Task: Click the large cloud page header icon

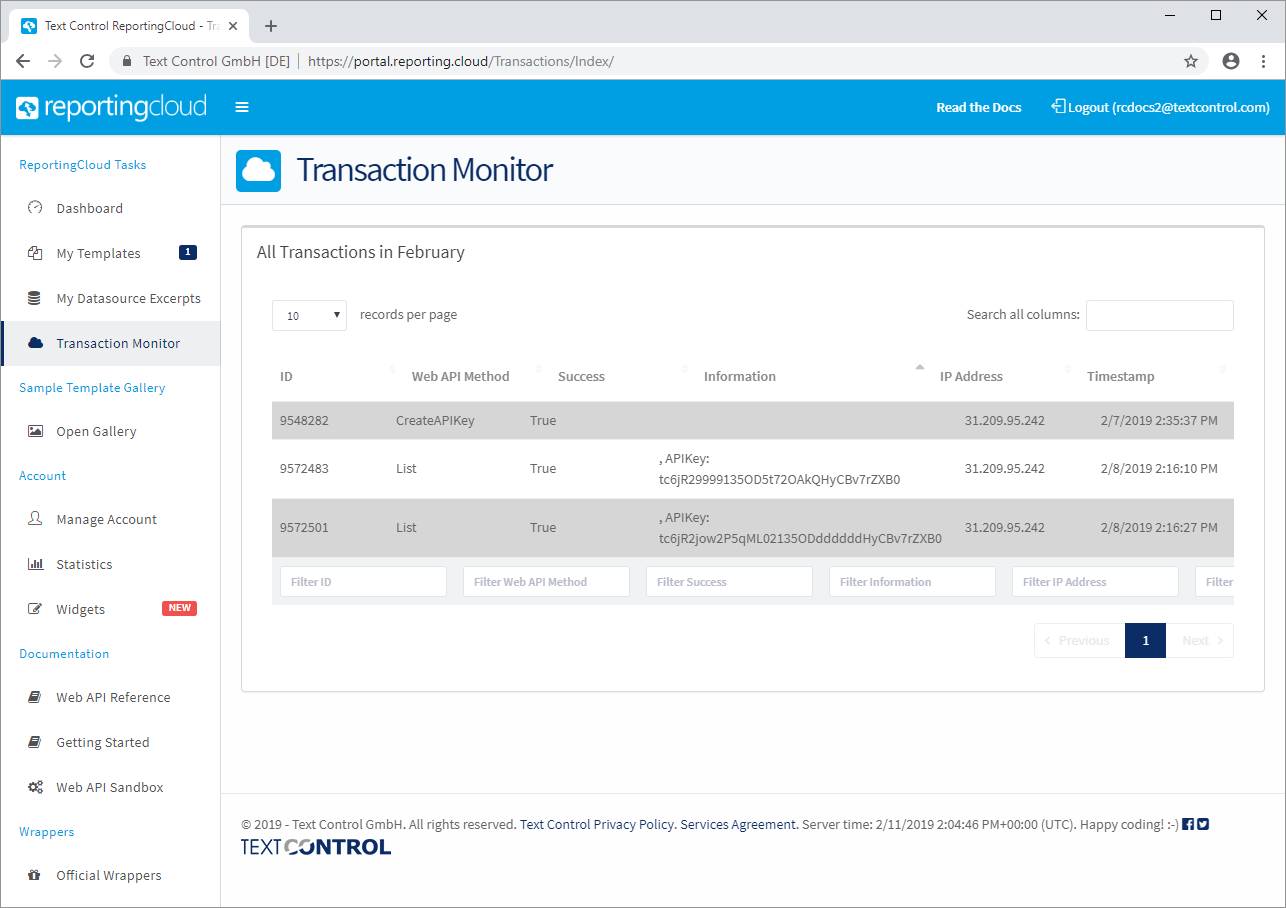Action: coord(259,170)
